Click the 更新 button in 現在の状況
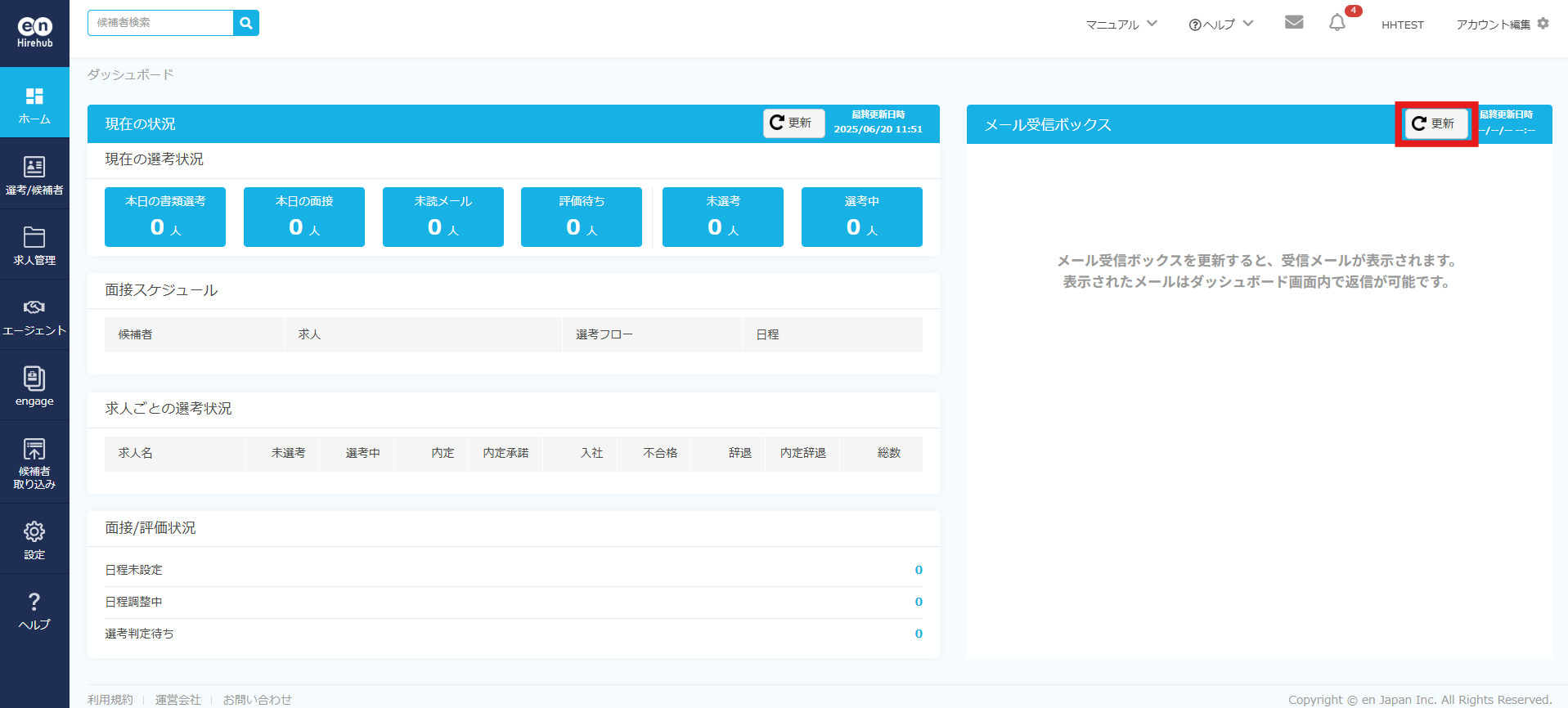Screen dimensions: 1568x708 (x=793, y=123)
